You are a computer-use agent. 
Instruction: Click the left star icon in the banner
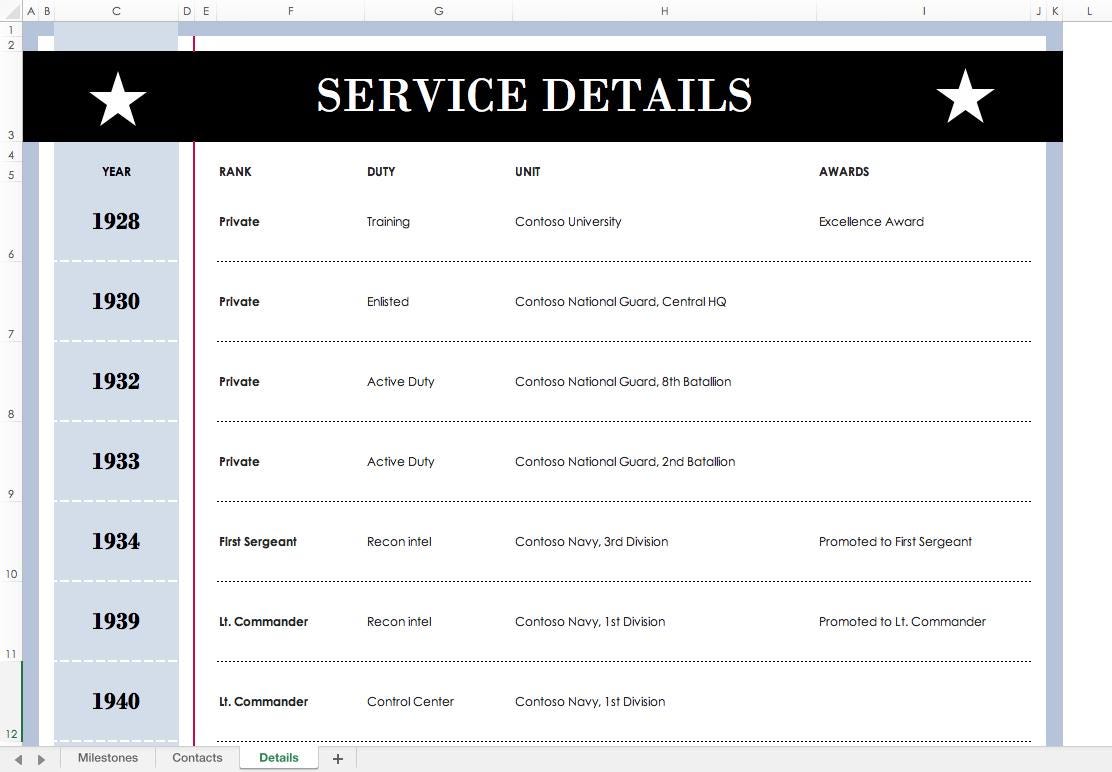[117, 97]
